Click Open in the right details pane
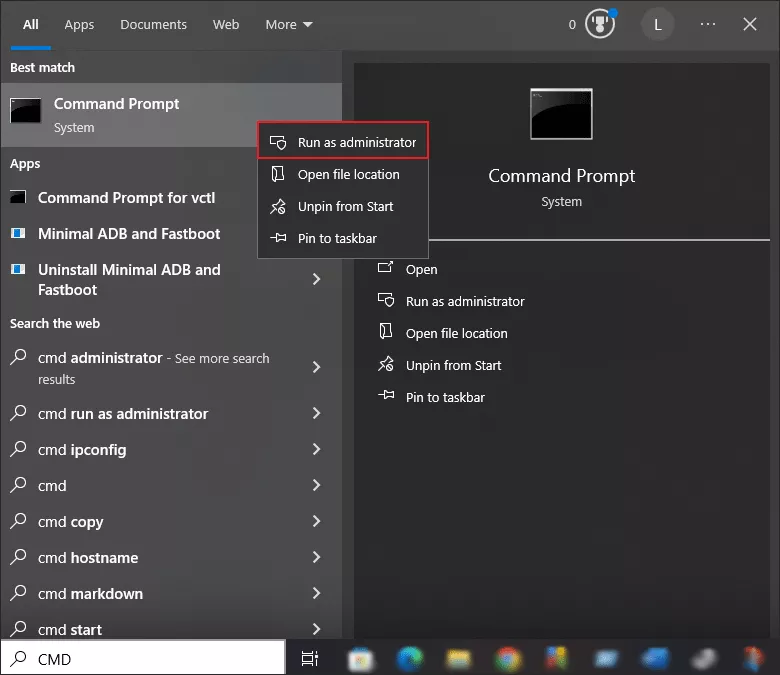Image resolution: width=780 pixels, height=675 pixels. click(x=421, y=270)
